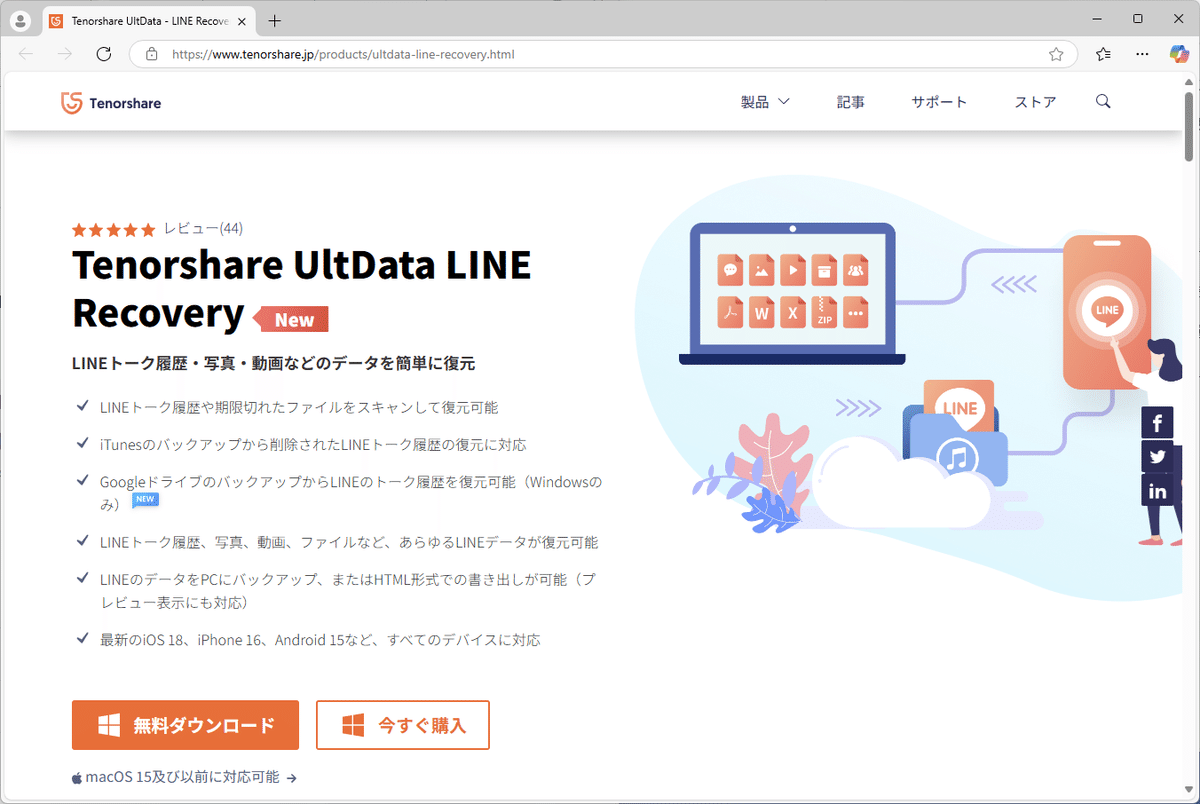
Task: View site information via the lock icon
Action: 152,54
